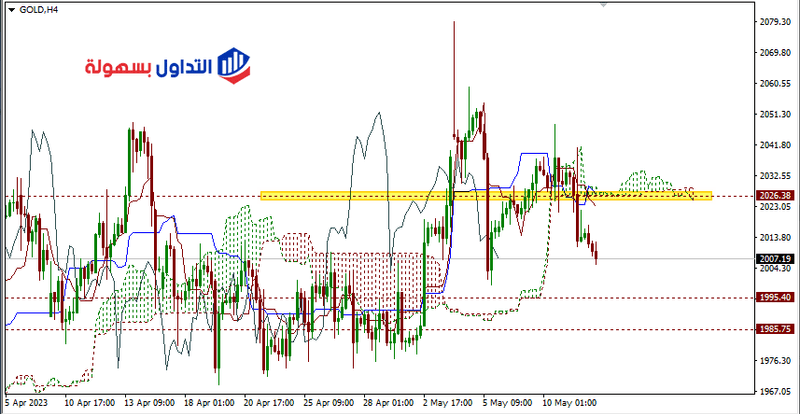800x414 pixels.
Task: Click the 1967.00 price on the scale
Action: click(775, 391)
